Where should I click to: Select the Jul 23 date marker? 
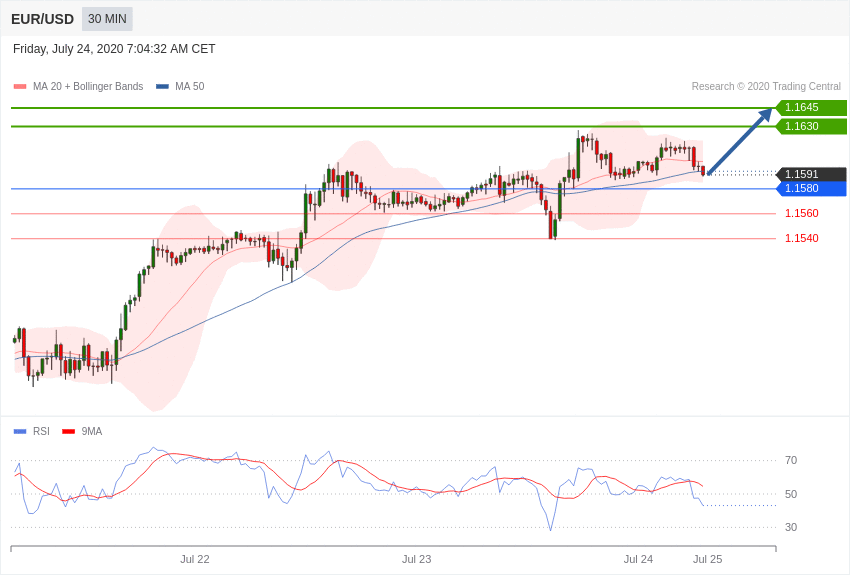tap(417, 559)
